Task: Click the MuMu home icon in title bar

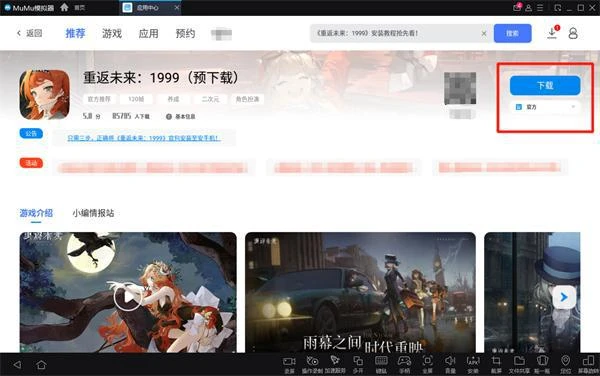Action: 64,7
